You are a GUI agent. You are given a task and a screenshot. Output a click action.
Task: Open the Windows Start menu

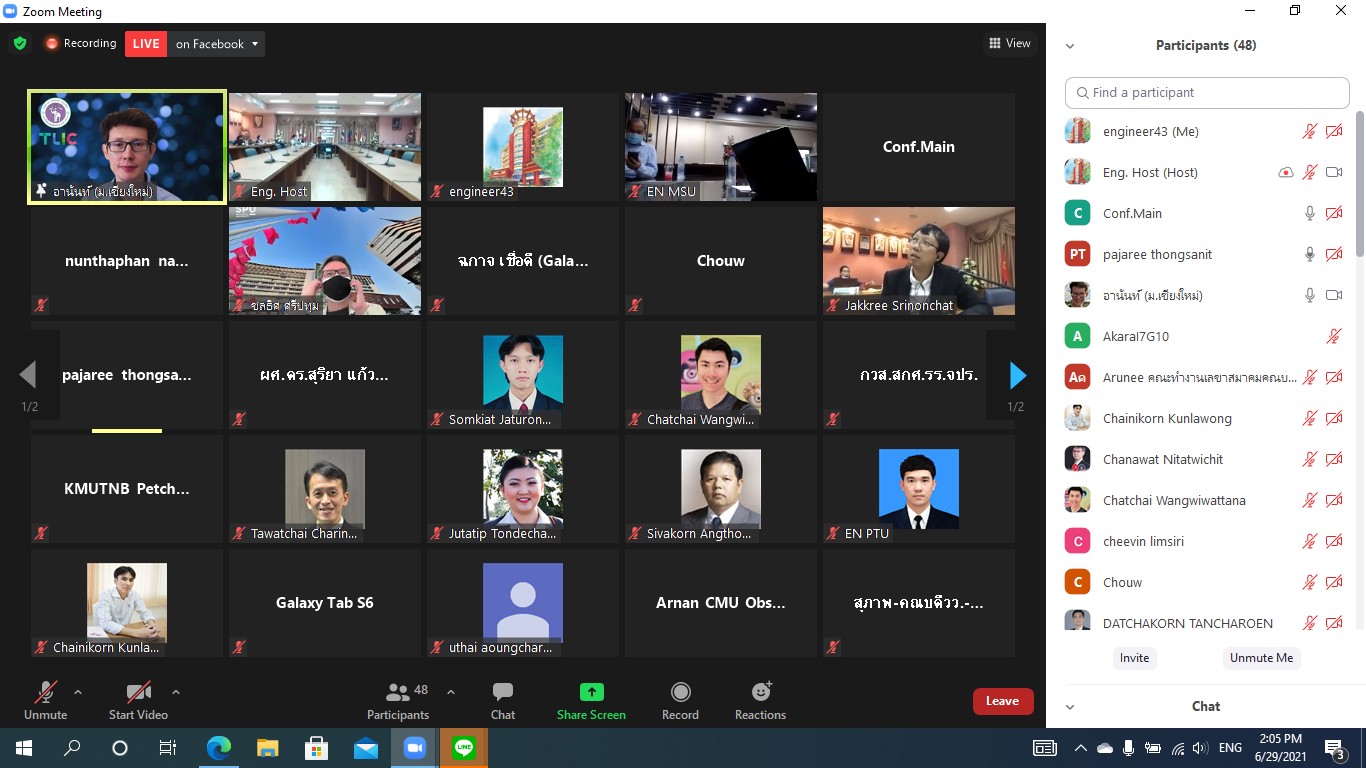coord(23,748)
